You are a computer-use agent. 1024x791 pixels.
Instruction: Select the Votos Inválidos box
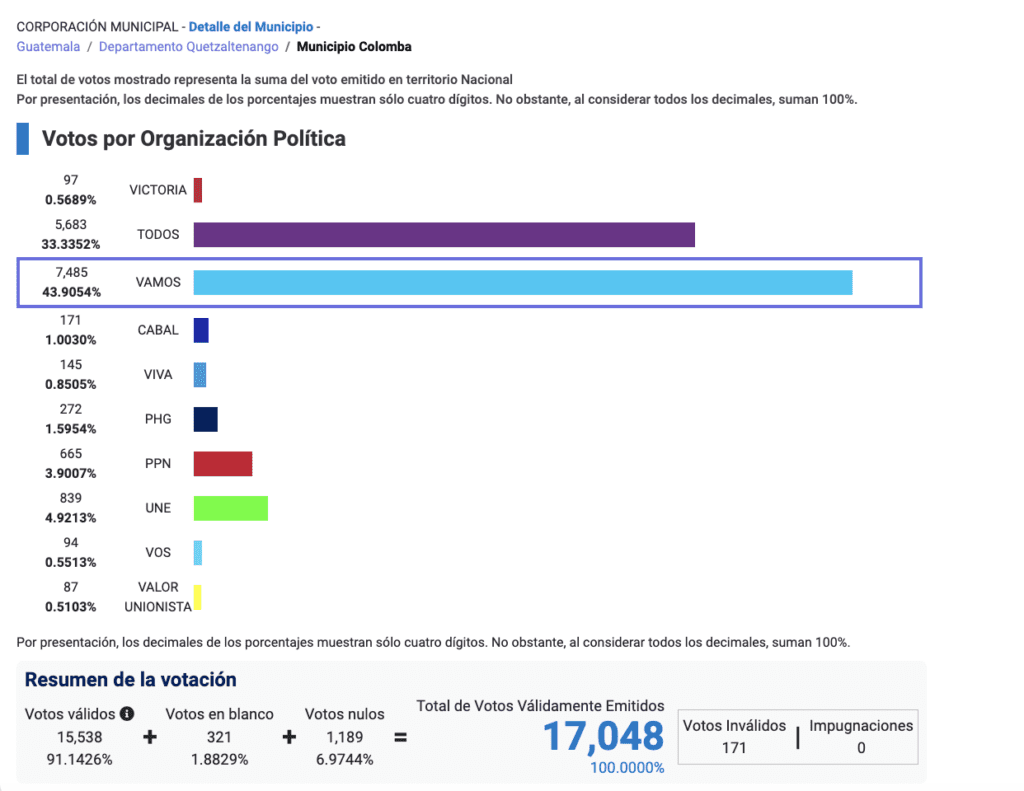pos(733,737)
